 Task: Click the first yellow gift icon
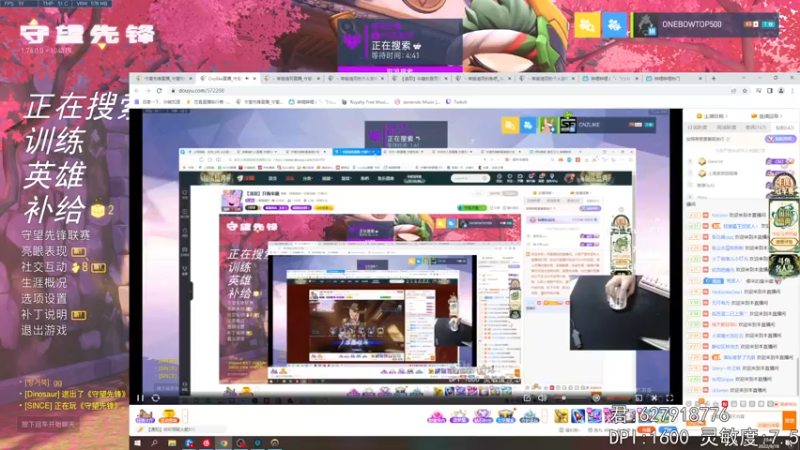561,416
